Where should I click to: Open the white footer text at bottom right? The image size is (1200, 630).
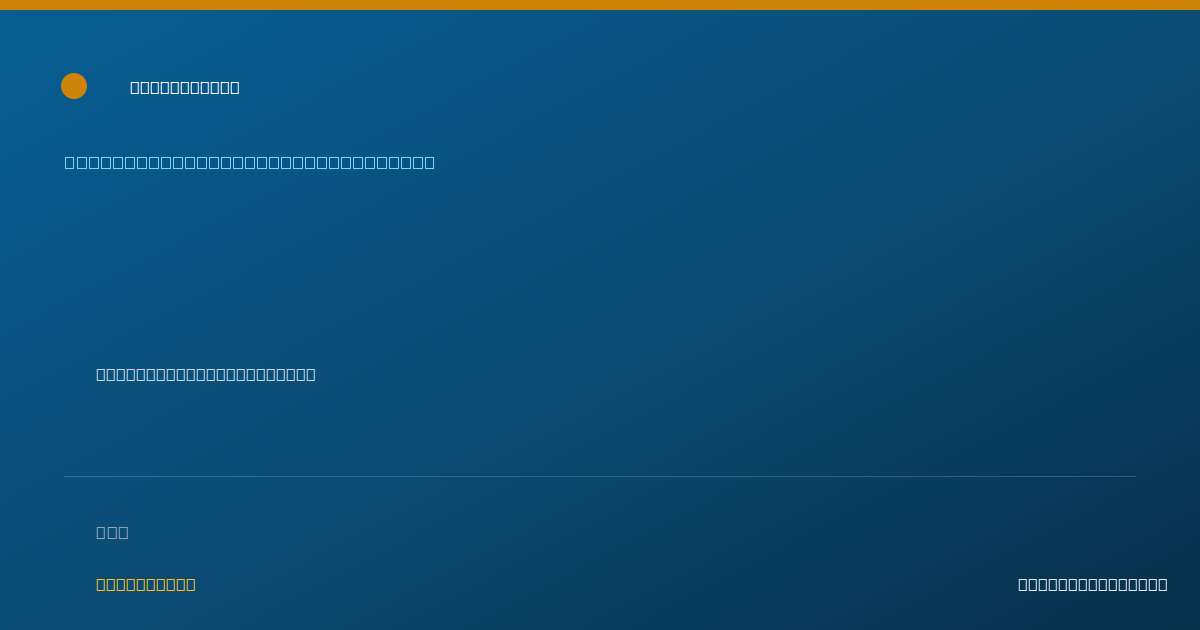coord(1093,584)
